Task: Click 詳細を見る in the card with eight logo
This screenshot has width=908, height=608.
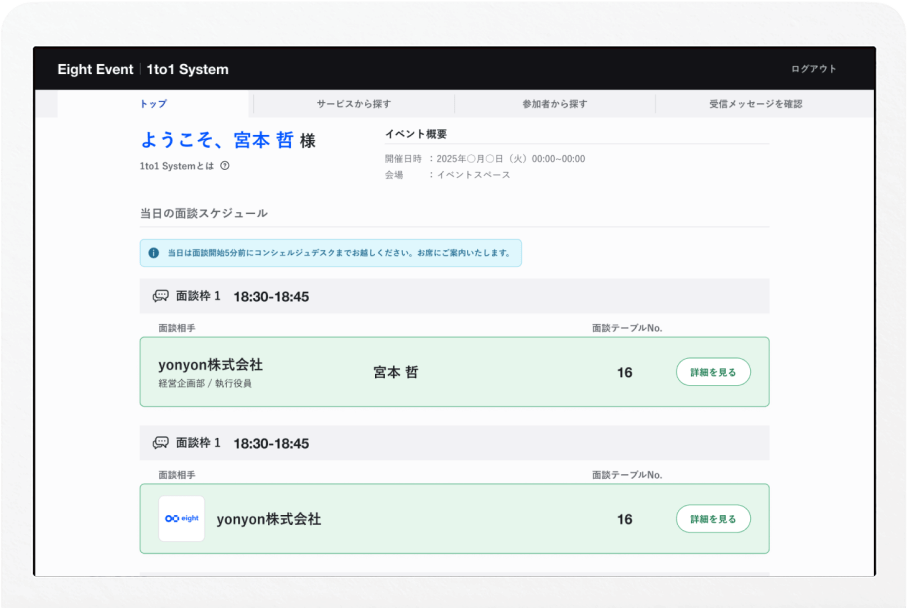Action: tap(713, 519)
